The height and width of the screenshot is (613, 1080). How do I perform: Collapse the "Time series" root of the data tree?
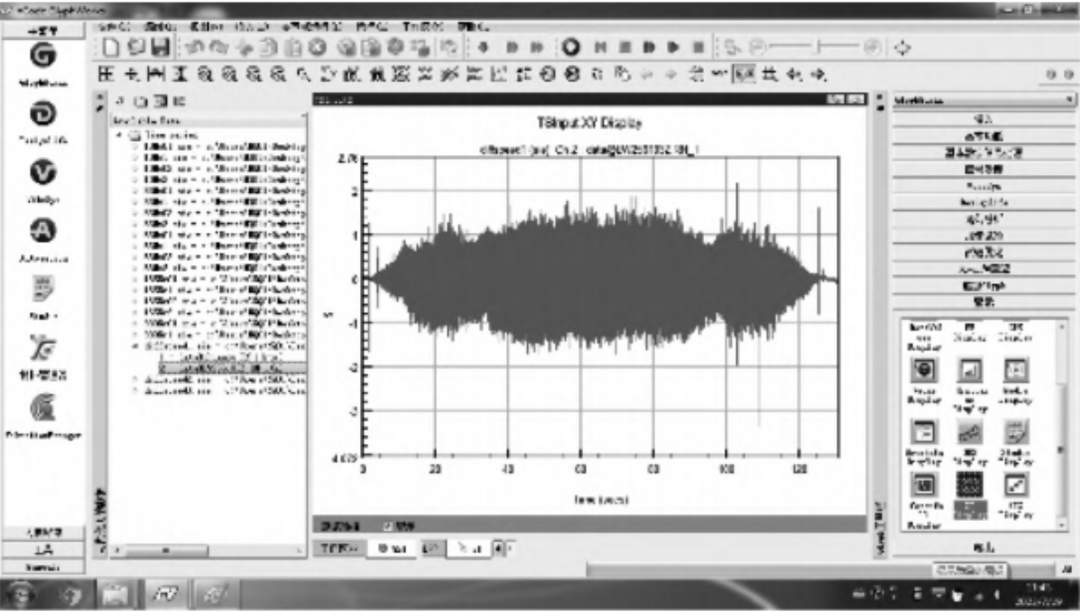(x=119, y=135)
